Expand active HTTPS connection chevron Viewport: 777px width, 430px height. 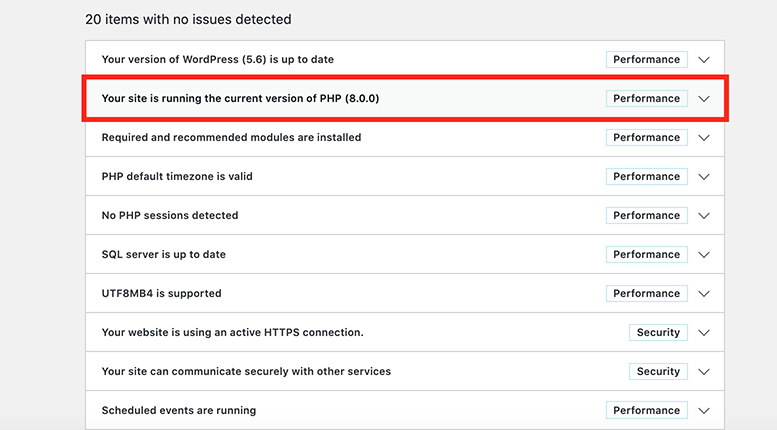(x=704, y=333)
